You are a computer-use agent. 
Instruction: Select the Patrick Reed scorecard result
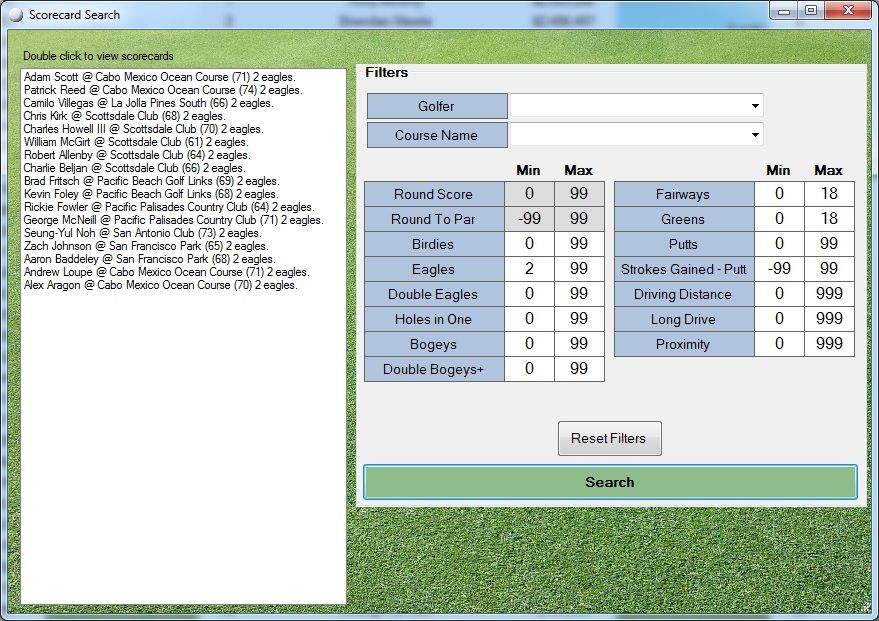pos(162,90)
